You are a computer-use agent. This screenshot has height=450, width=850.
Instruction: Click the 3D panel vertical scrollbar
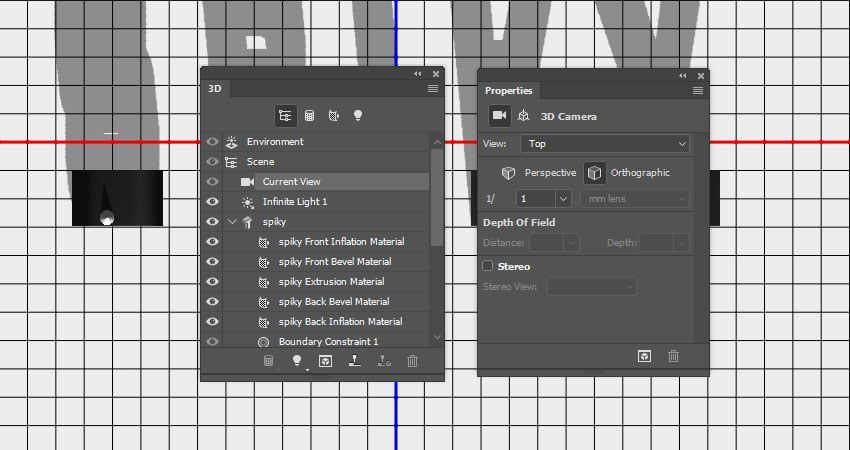click(x=437, y=196)
